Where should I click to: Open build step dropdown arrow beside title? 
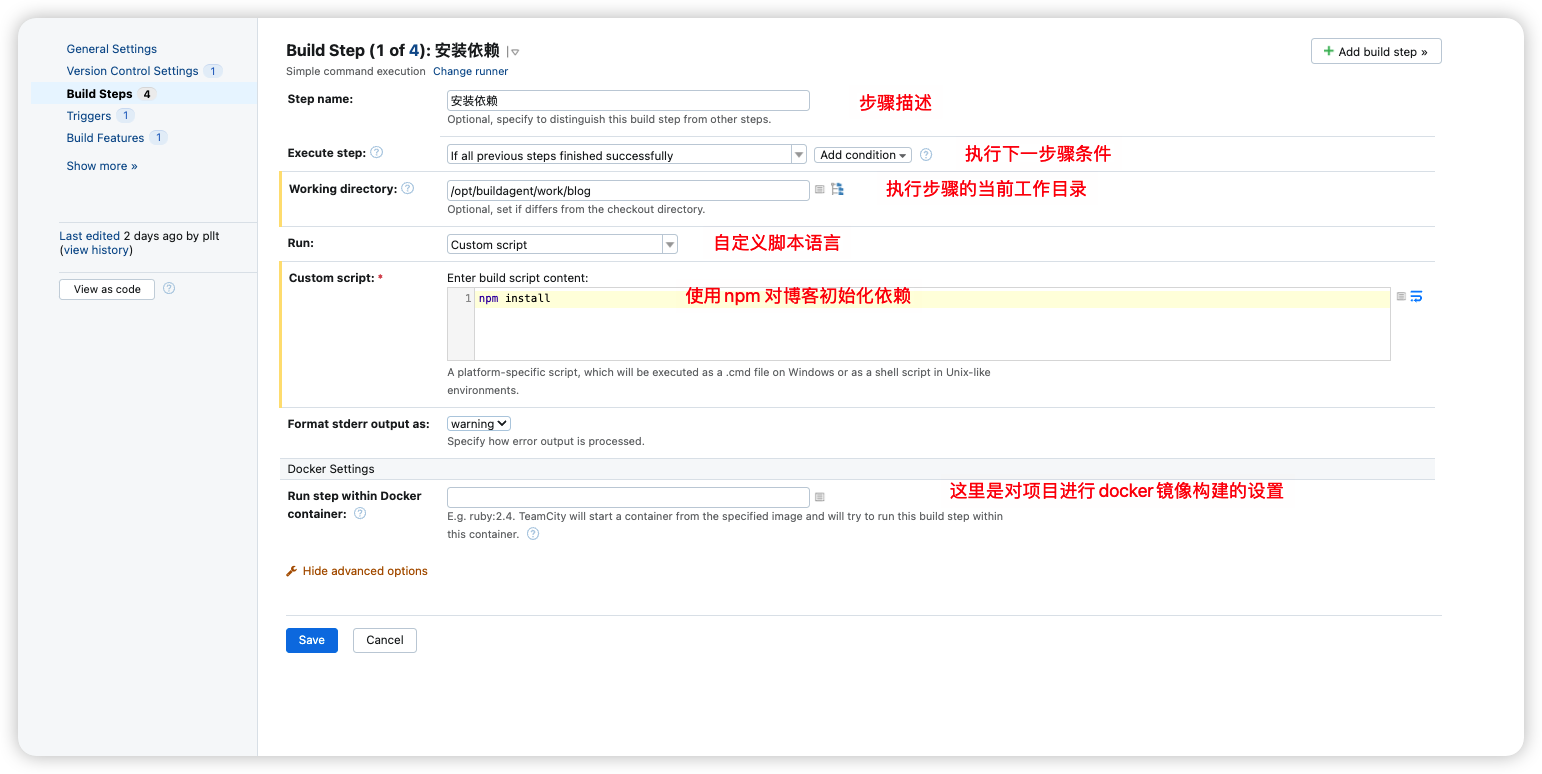point(514,52)
